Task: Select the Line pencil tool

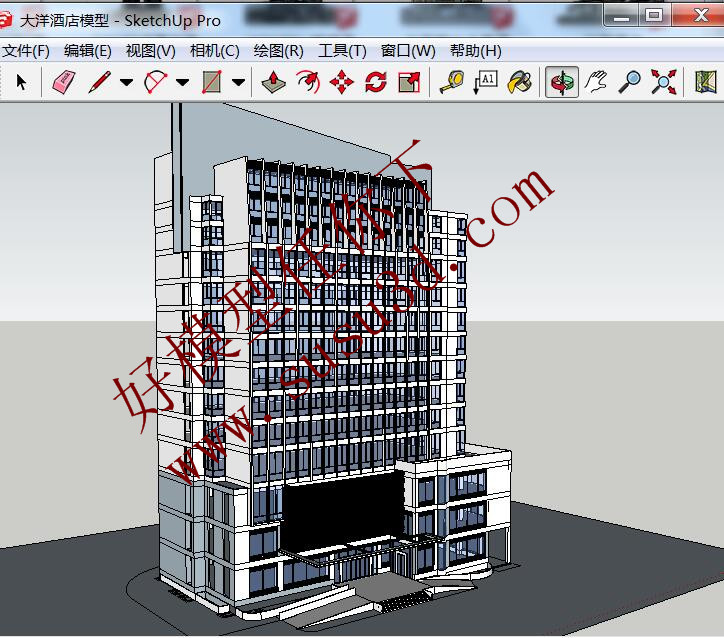Action: coord(100,82)
